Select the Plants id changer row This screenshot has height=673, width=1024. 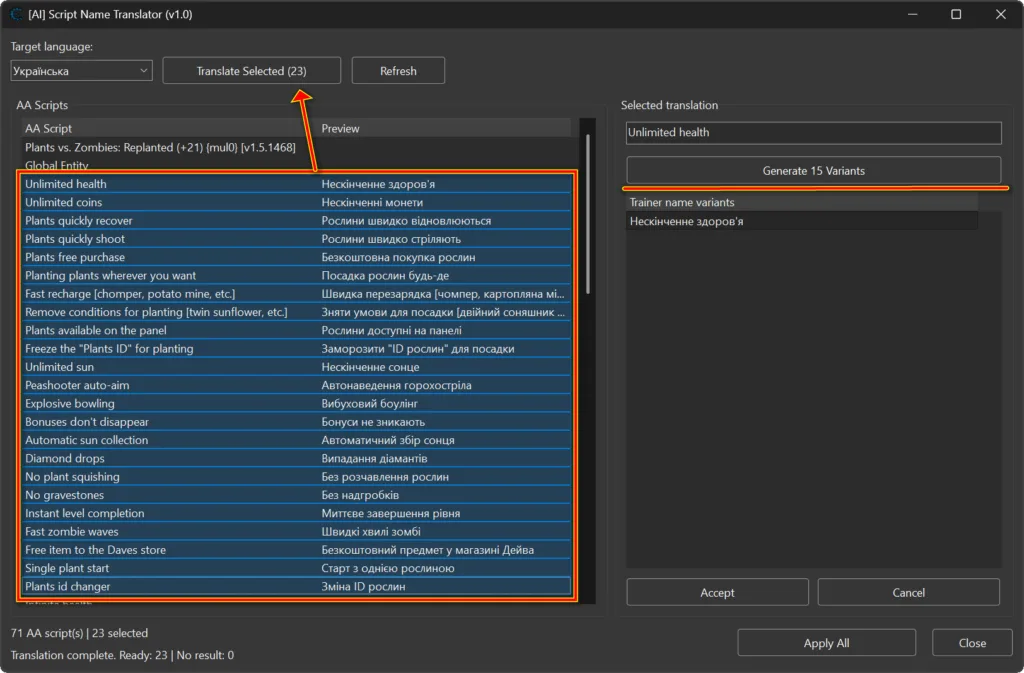(x=296, y=586)
